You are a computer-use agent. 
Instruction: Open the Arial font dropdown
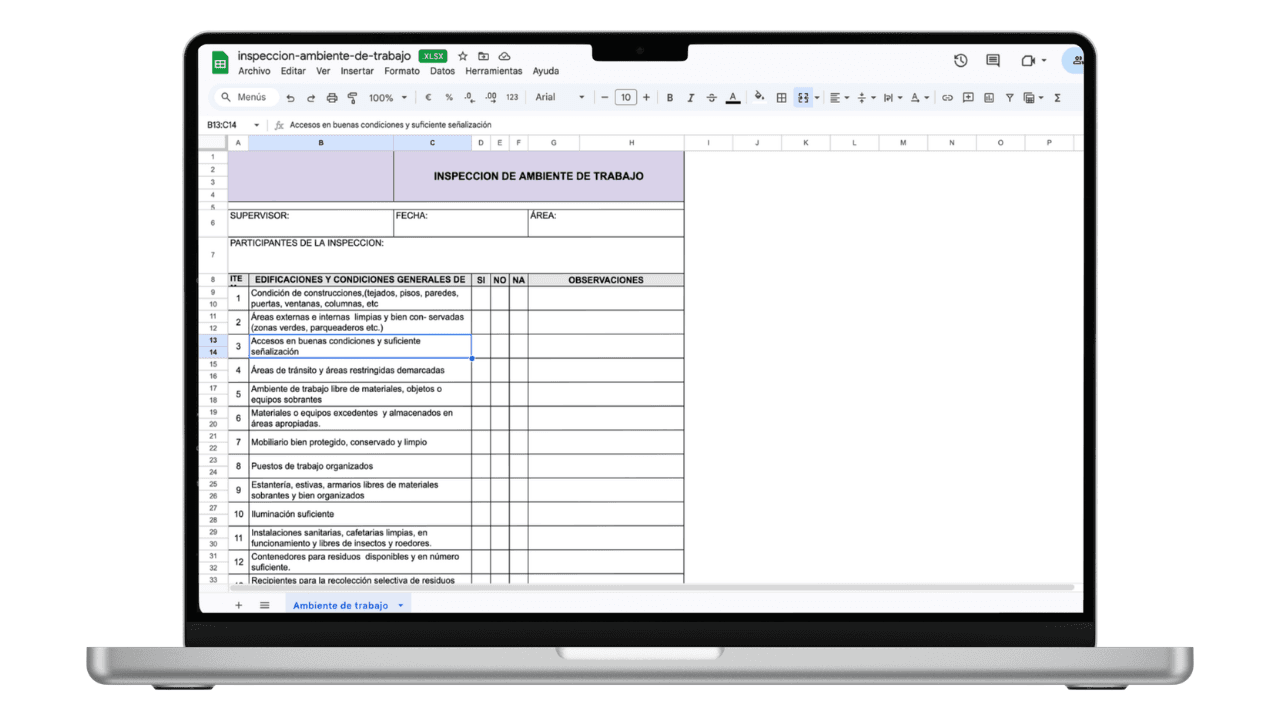(558, 97)
